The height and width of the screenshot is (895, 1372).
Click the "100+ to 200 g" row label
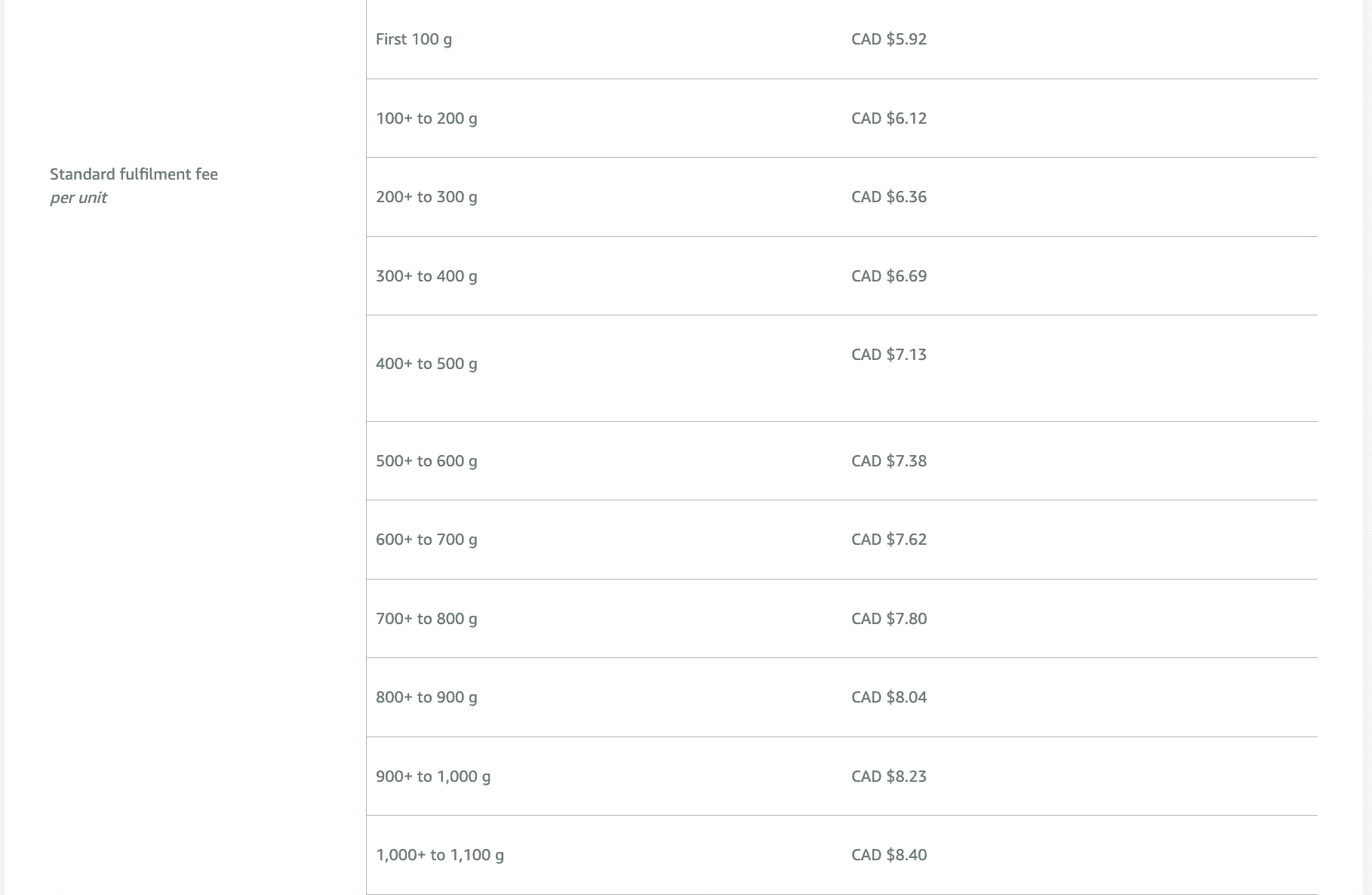(426, 118)
